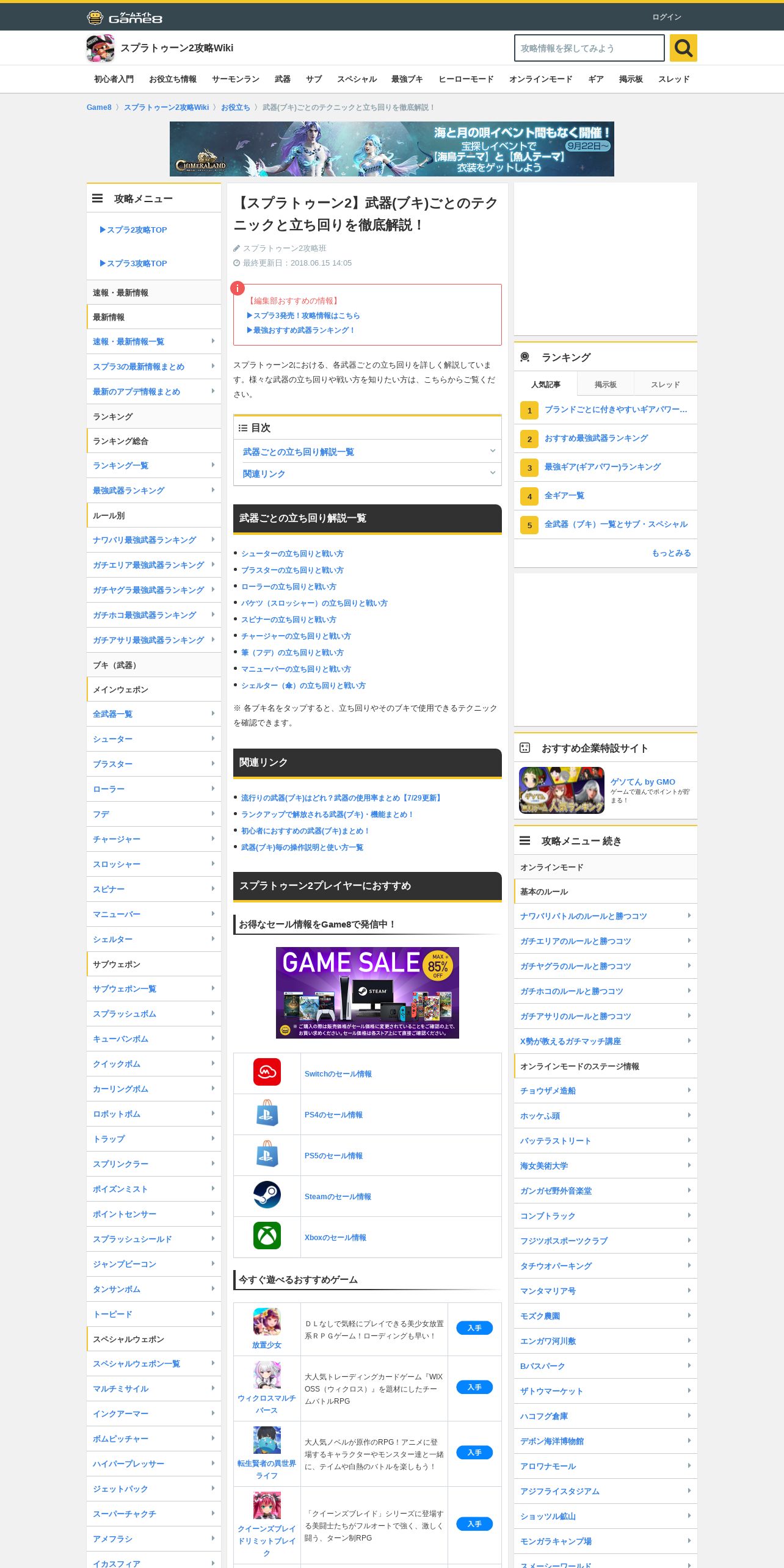Click the ゲソてん by GMO thumbnail
784x1568 pixels.
pos(562,790)
